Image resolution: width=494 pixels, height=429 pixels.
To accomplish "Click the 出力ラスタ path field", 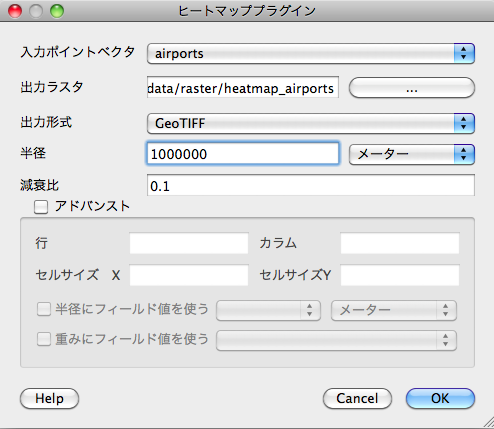I will 243,87.
